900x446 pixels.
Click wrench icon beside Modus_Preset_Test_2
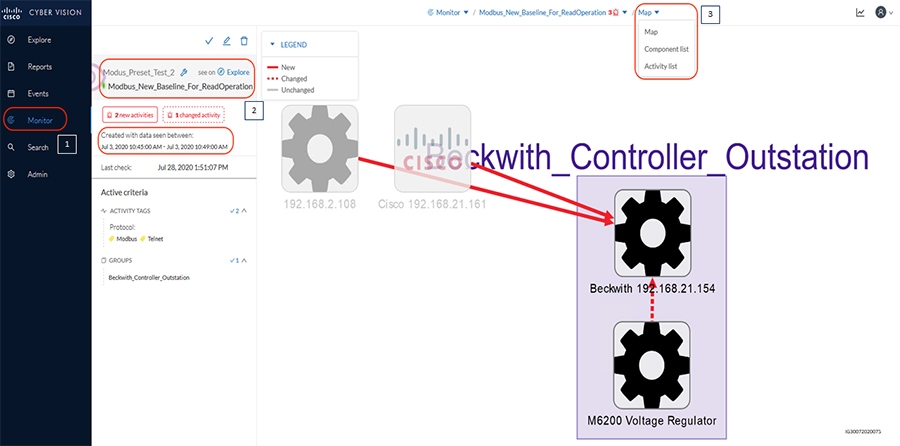pos(184,72)
